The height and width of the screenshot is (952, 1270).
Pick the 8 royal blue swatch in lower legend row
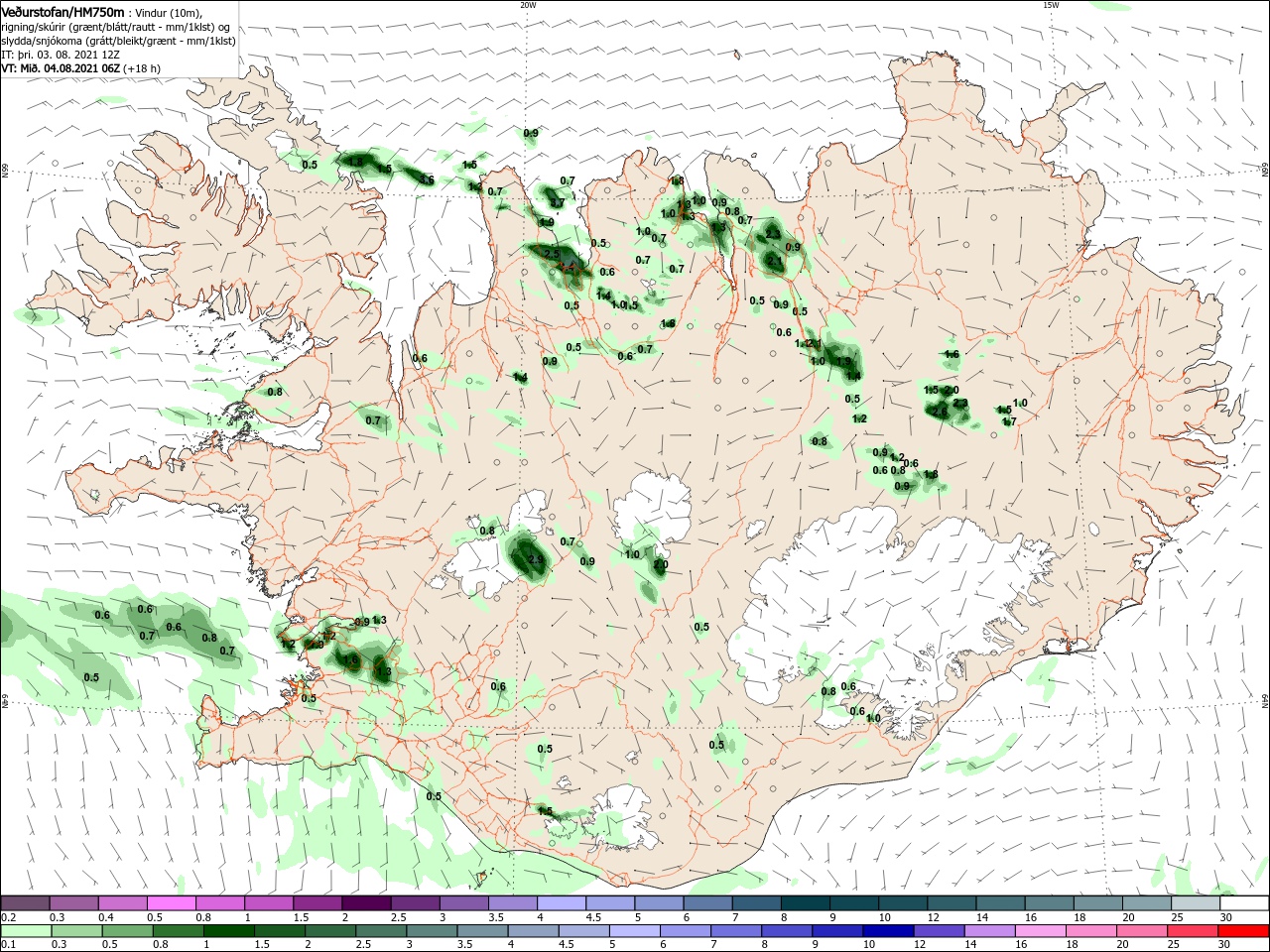[787, 931]
